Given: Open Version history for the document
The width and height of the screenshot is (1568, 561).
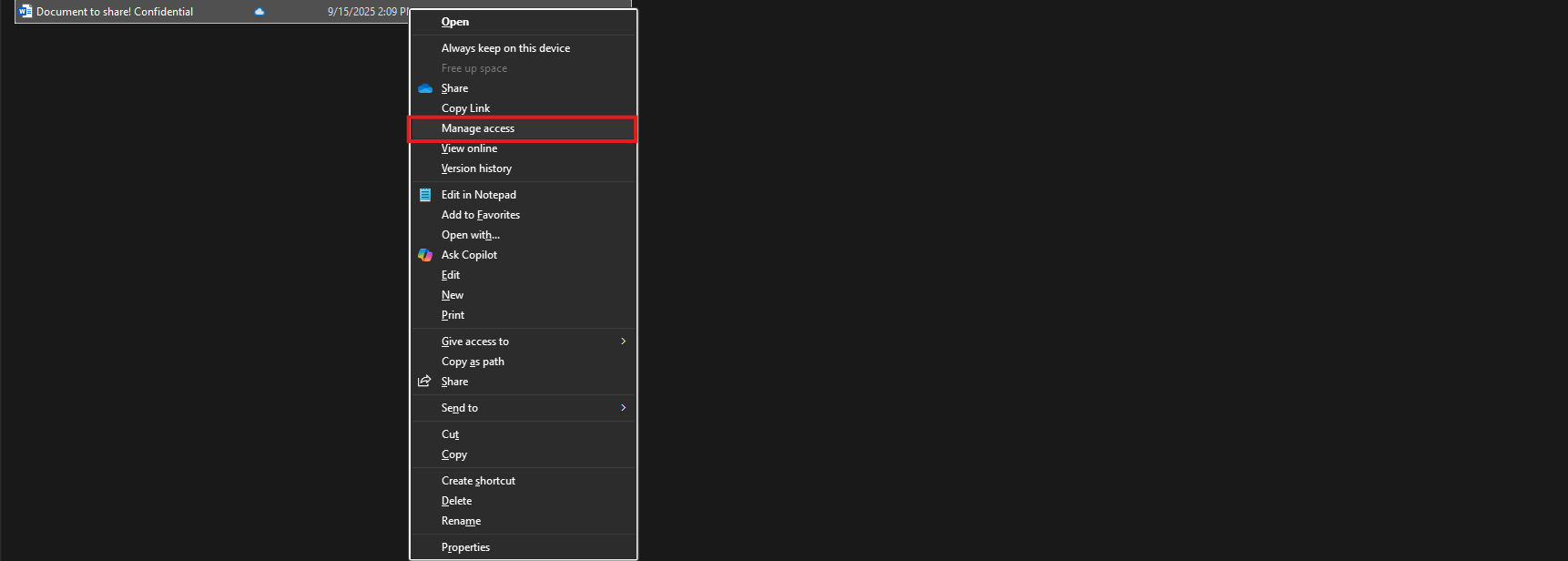Looking at the screenshot, I should coord(476,168).
